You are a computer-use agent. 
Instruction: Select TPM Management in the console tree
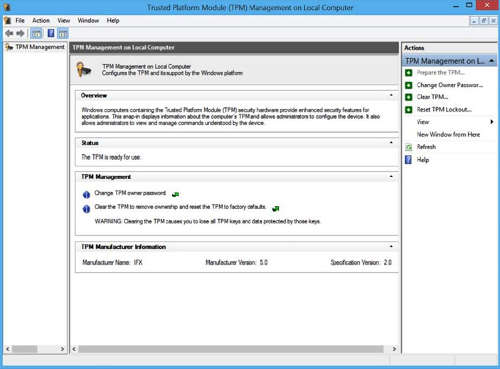click(x=40, y=47)
